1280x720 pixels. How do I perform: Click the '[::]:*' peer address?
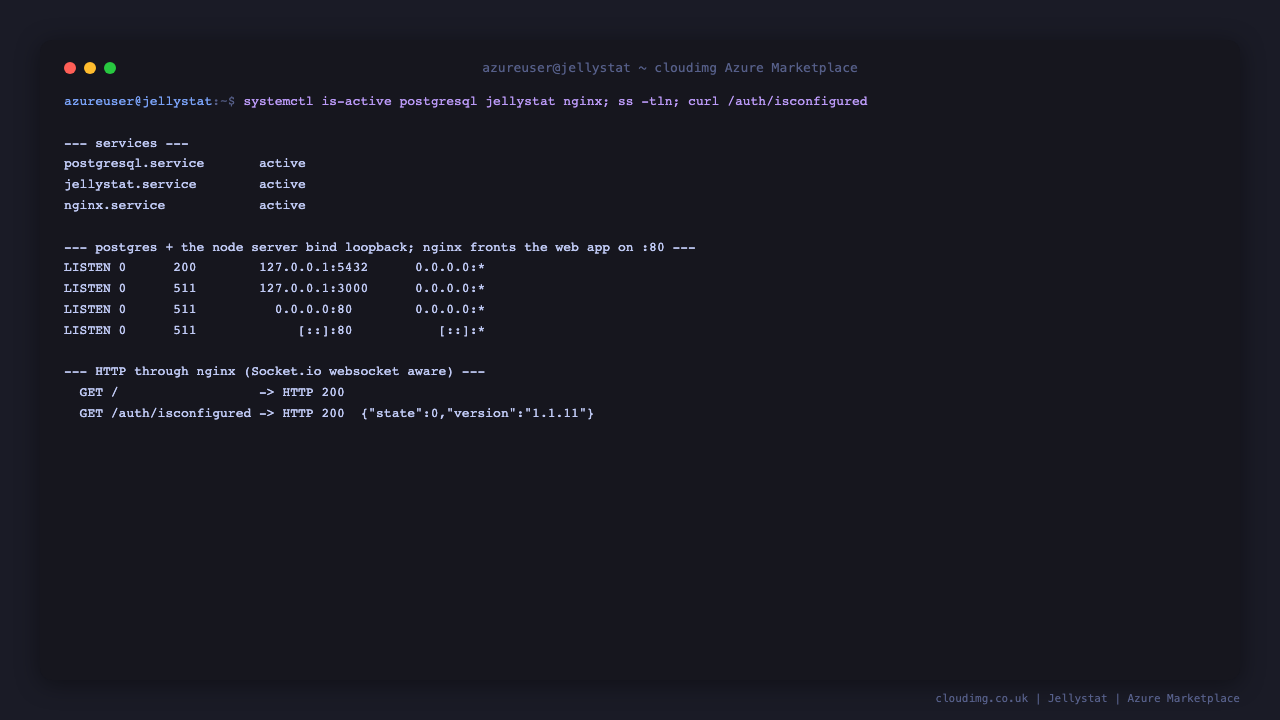(x=462, y=330)
